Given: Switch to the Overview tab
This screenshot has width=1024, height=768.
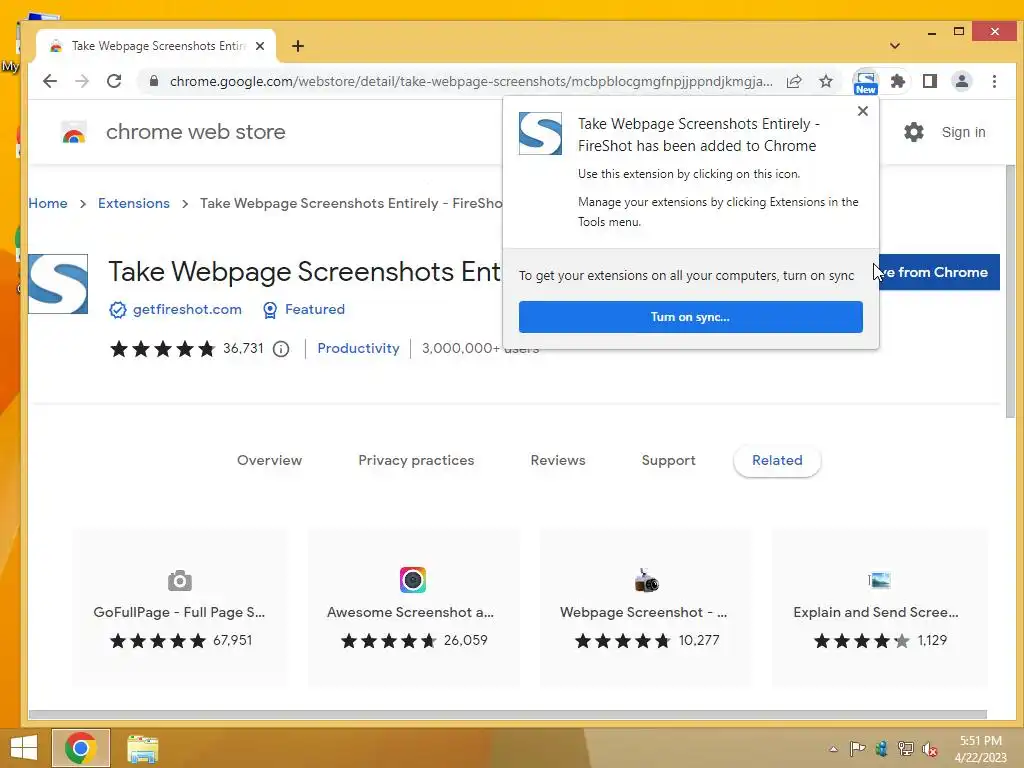Looking at the screenshot, I should click(269, 460).
